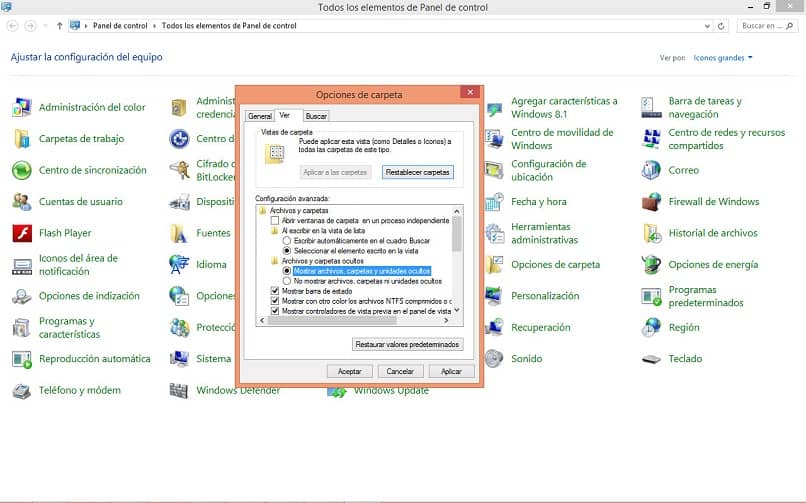
Task: Open Agregar características a Windows 8.1
Action: pyautogui.click(x=564, y=107)
